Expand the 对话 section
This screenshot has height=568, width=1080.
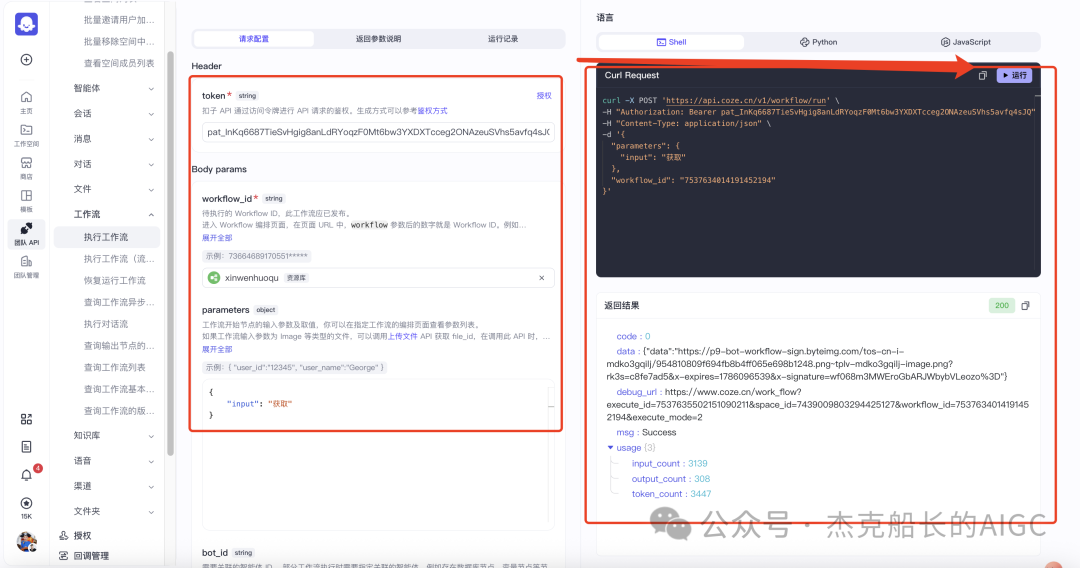pos(114,164)
